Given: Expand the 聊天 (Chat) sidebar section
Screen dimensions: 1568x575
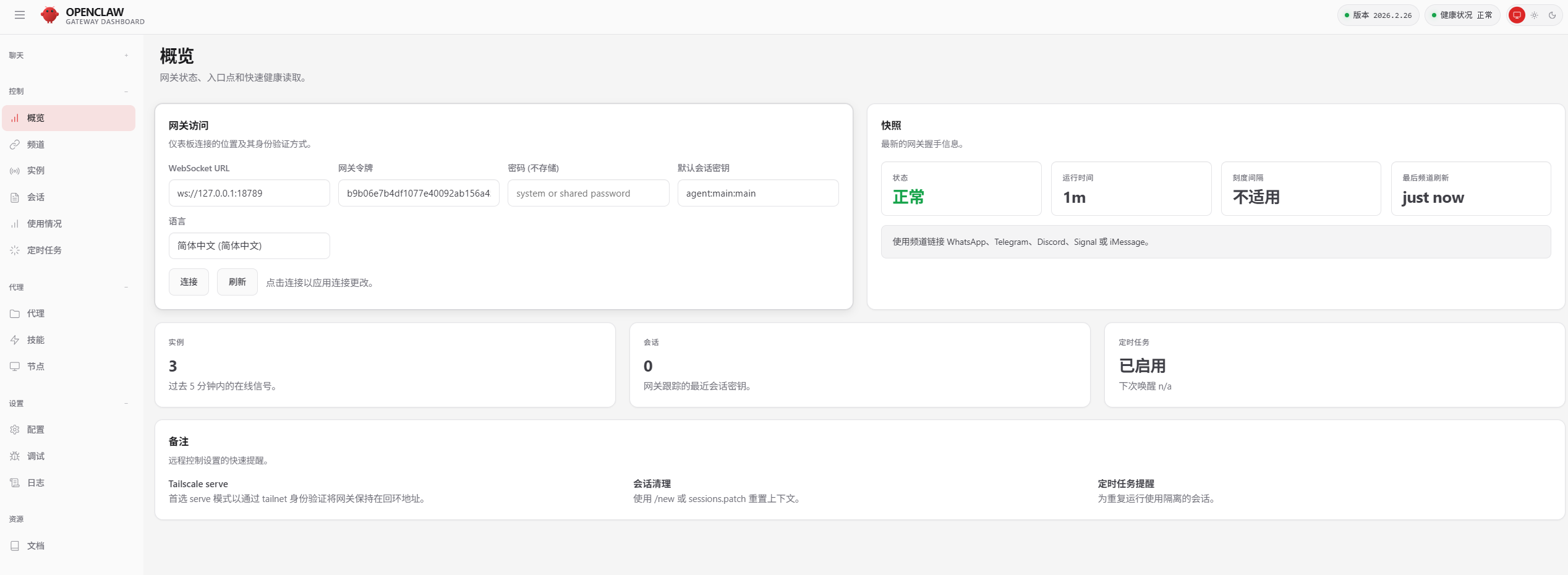Looking at the screenshot, I should coord(126,56).
